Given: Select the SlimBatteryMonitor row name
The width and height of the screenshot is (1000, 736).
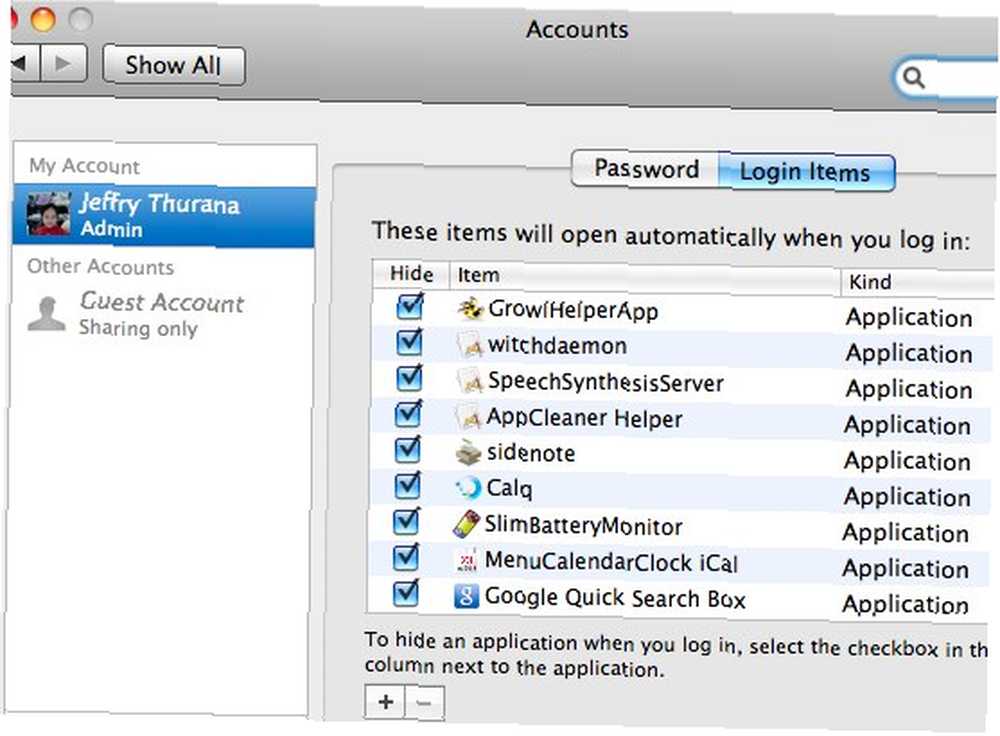Looking at the screenshot, I should (583, 526).
